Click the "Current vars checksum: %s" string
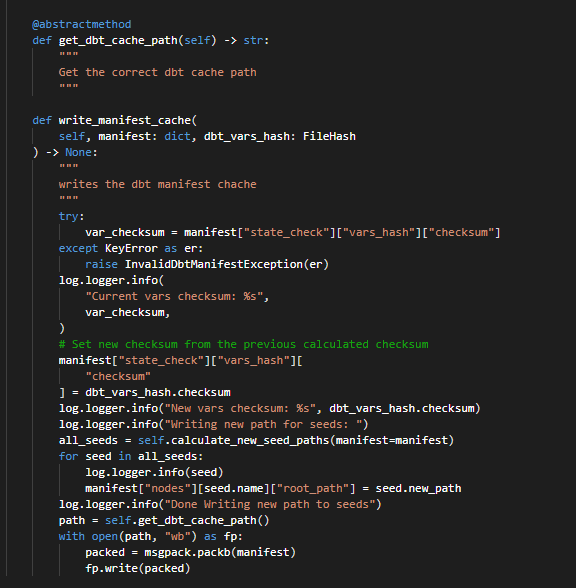Screen dimensions: 576x588 pos(174,296)
